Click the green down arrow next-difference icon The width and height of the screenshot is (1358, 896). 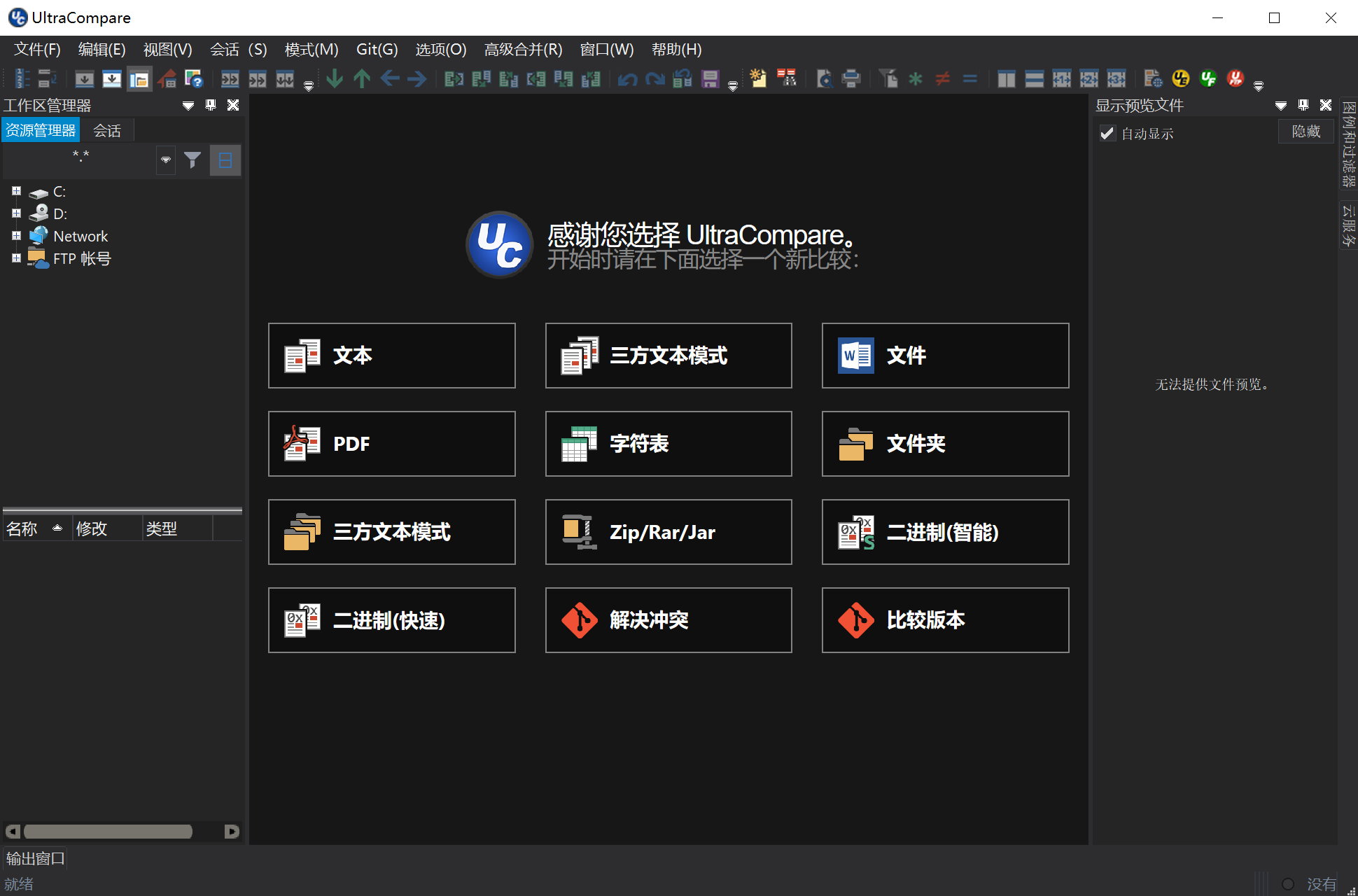[x=335, y=78]
